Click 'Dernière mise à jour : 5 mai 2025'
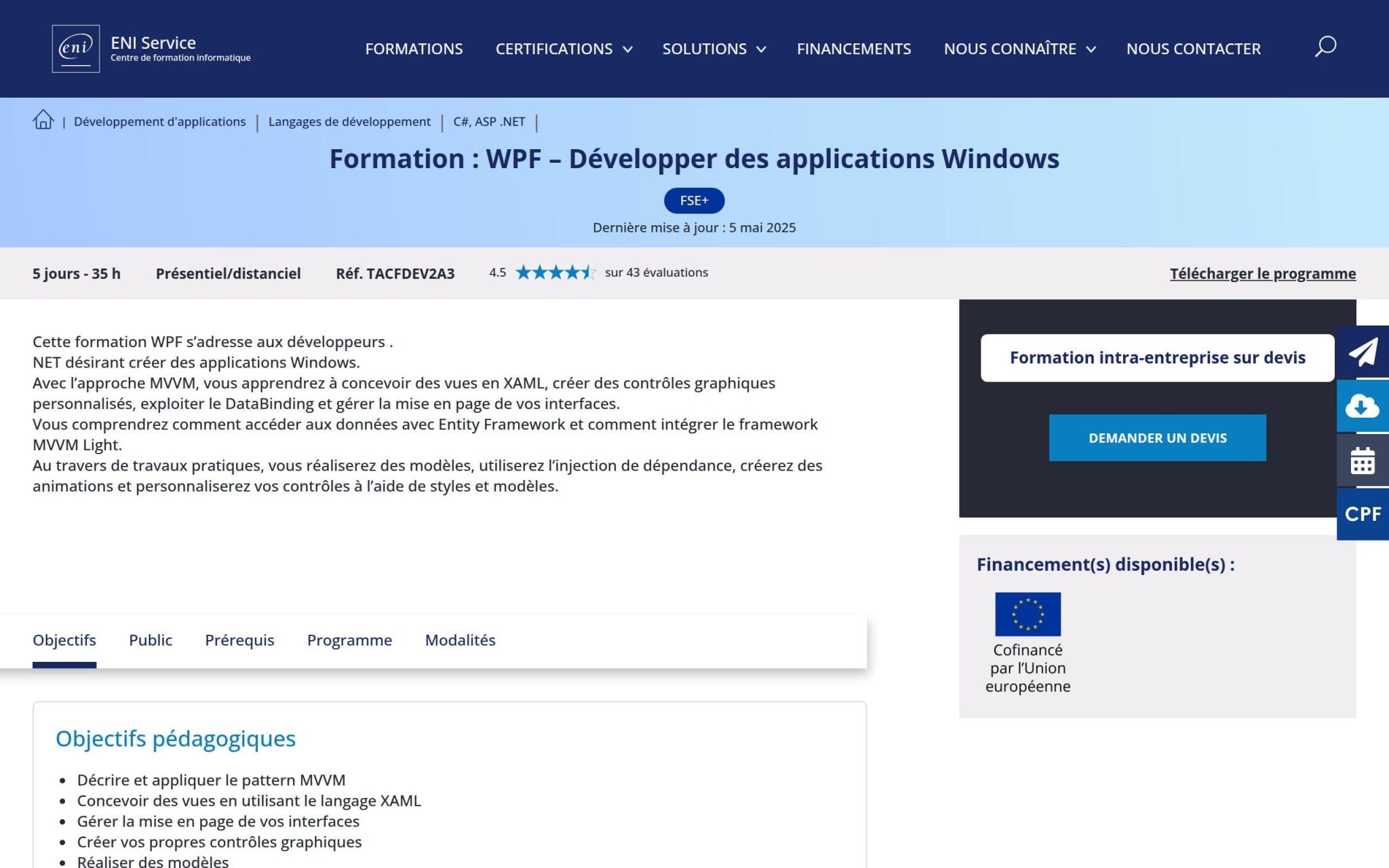 click(694, 228)
